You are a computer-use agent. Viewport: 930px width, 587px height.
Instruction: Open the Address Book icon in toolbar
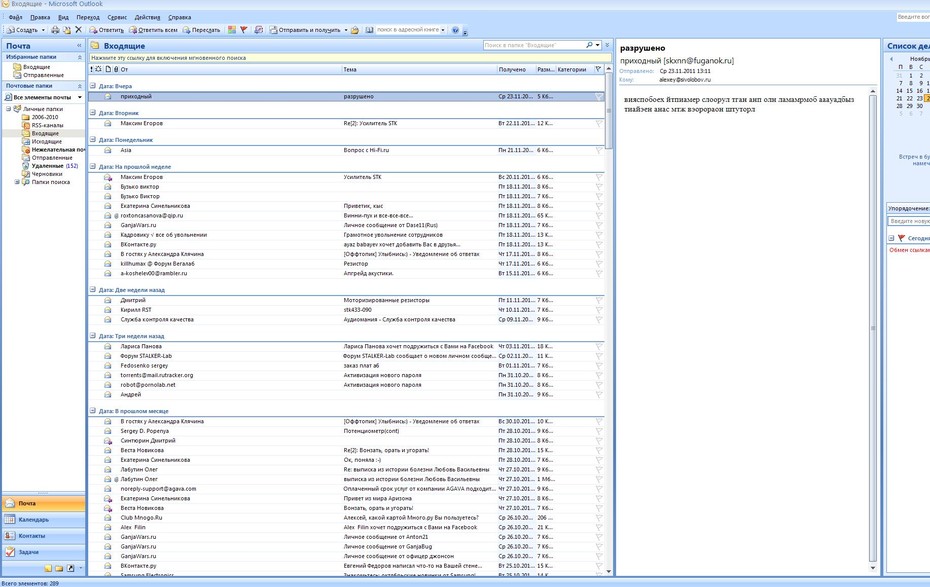click(x=369, y=30)
